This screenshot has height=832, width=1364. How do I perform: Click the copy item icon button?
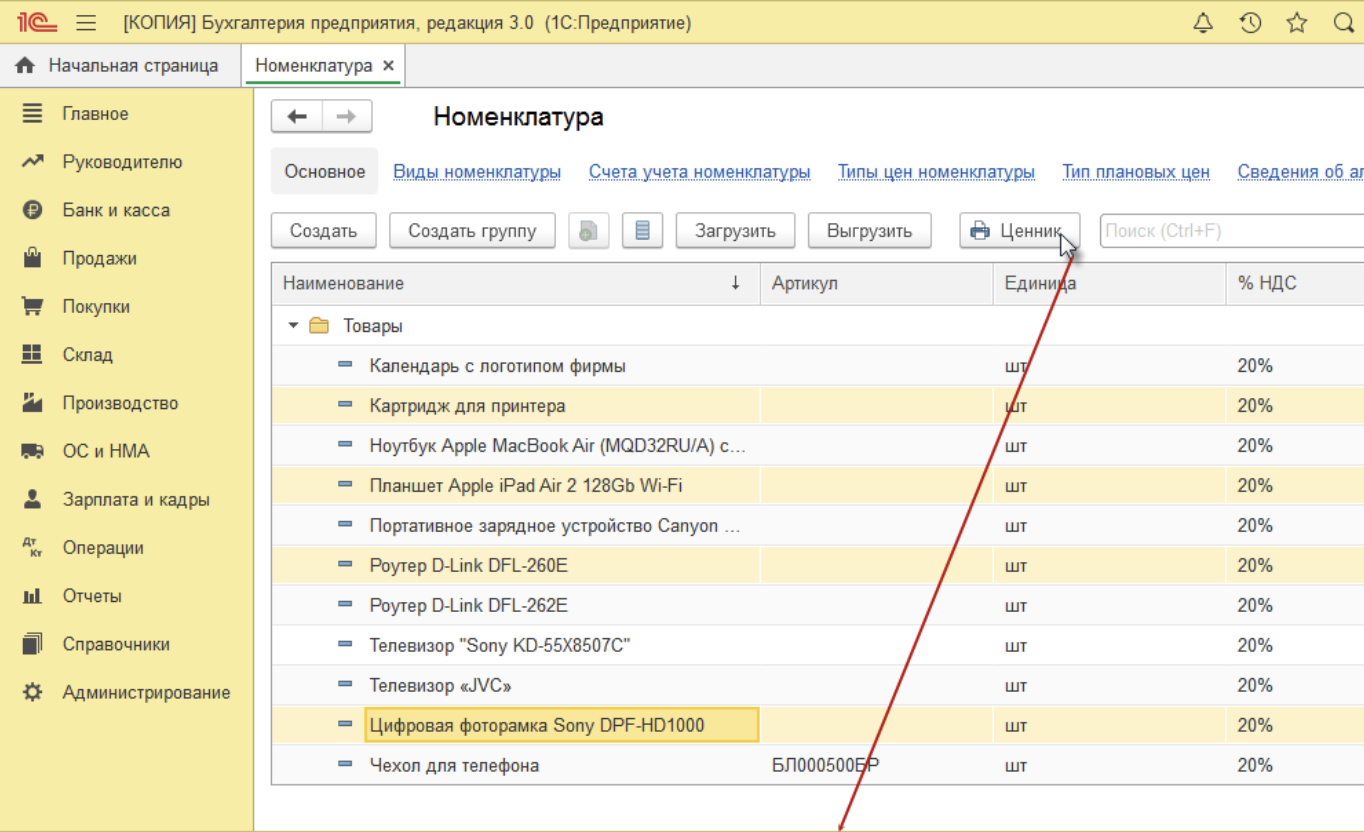589,231
